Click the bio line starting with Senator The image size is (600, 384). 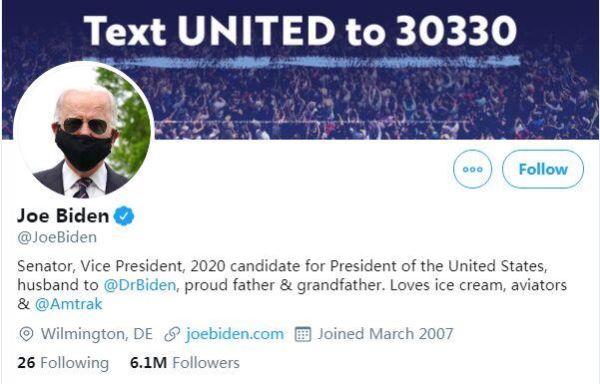coord(282,266)
